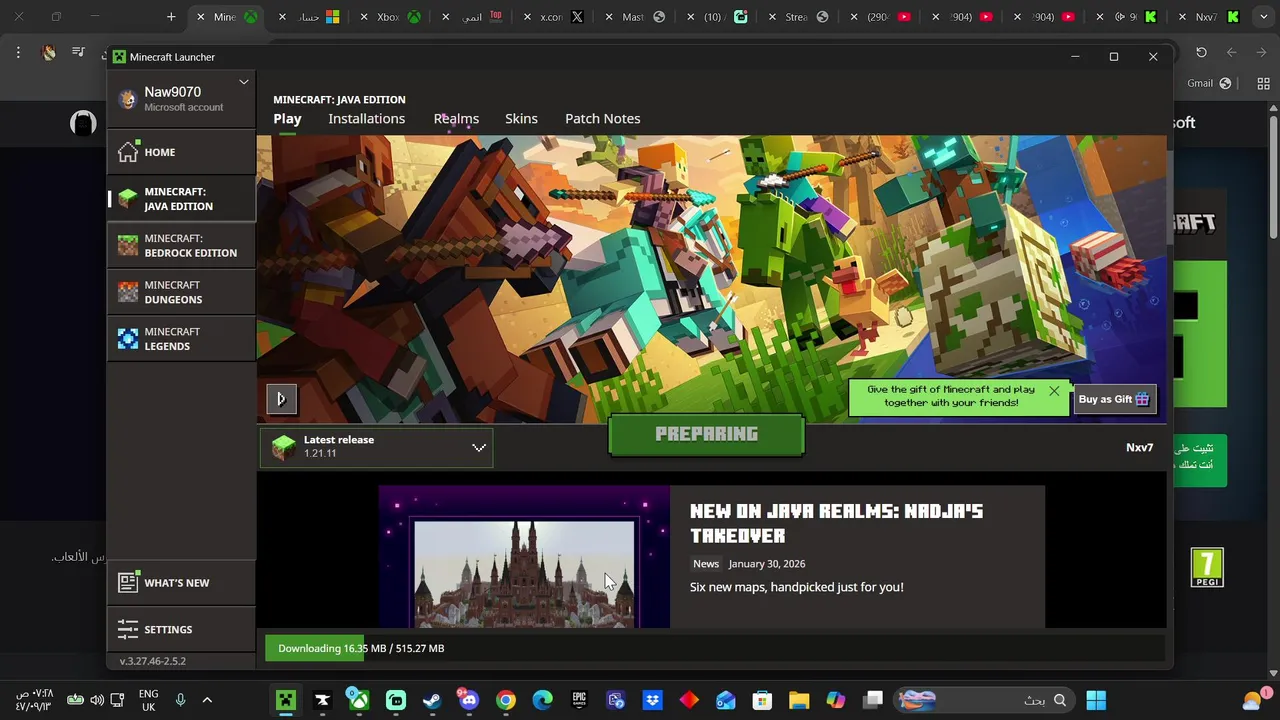Click the Minecraft Launcher title bar logo
The width and height of the screenshot is (1280, 720).
[x=119, y=57]
